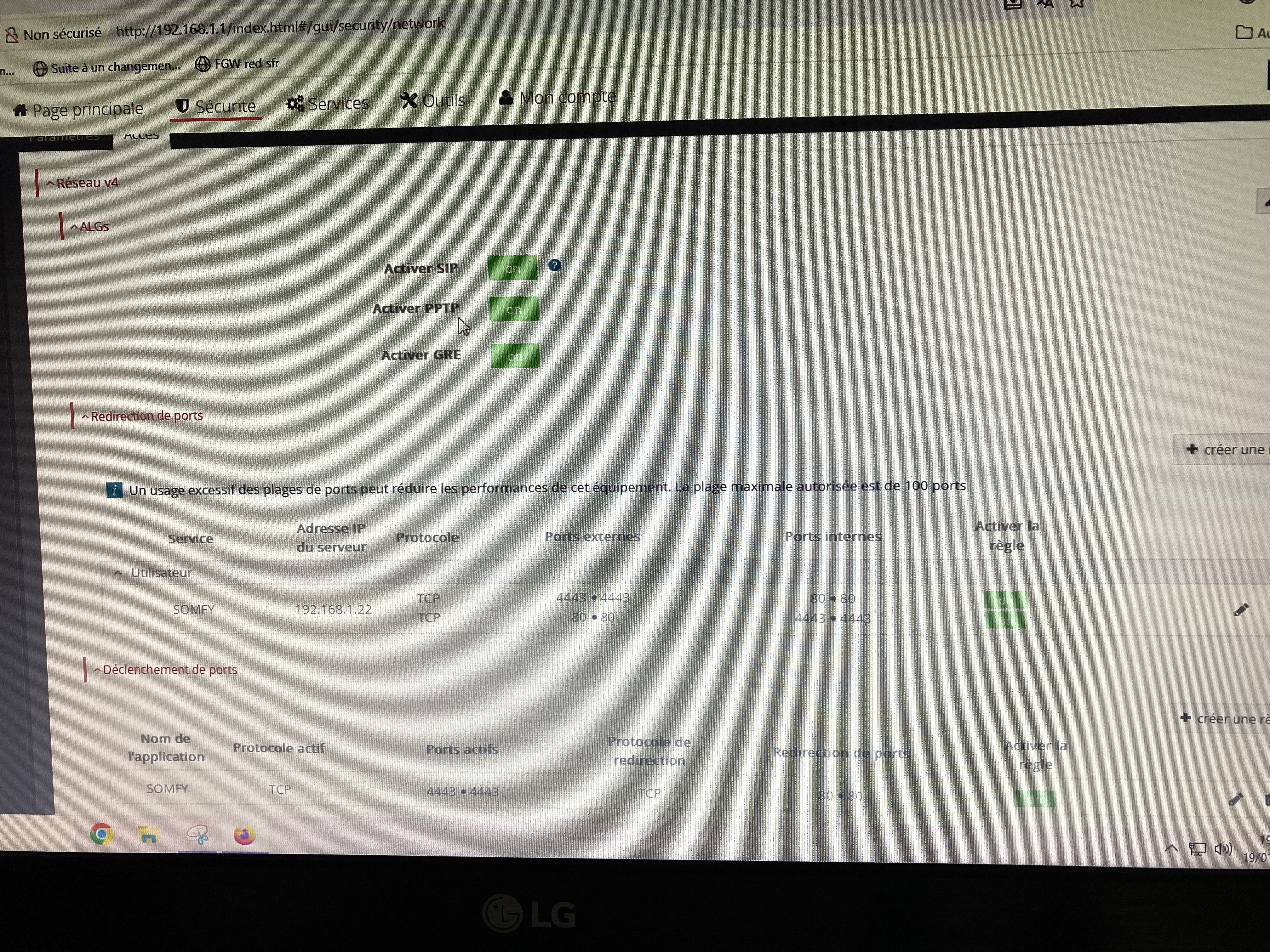Collapse the Réseau v4 section
The height and width of the screenshot is (952, 1270).
click(83, 183)
